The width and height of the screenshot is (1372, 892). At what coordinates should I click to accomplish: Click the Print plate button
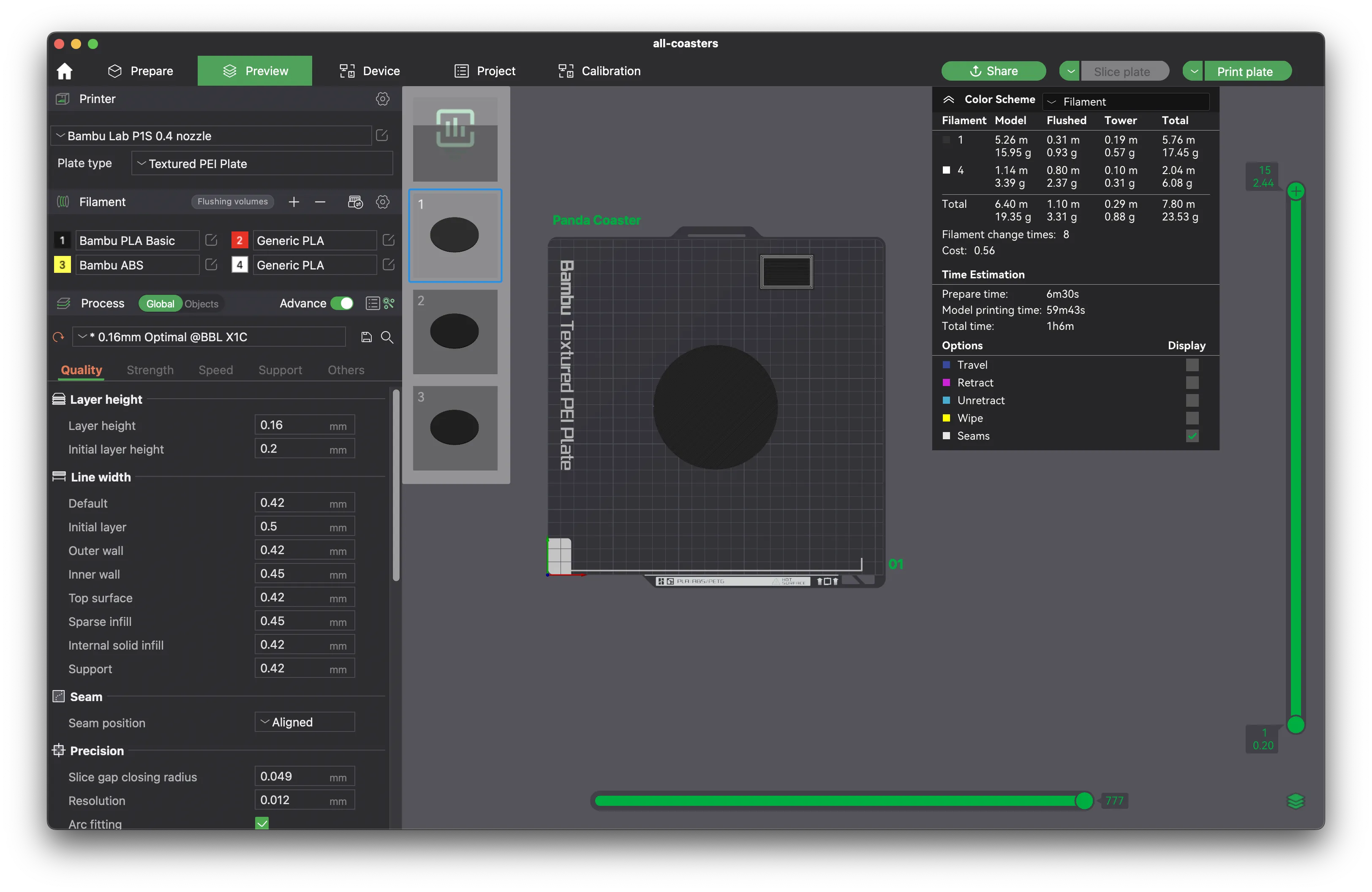tap(1248, 71)
